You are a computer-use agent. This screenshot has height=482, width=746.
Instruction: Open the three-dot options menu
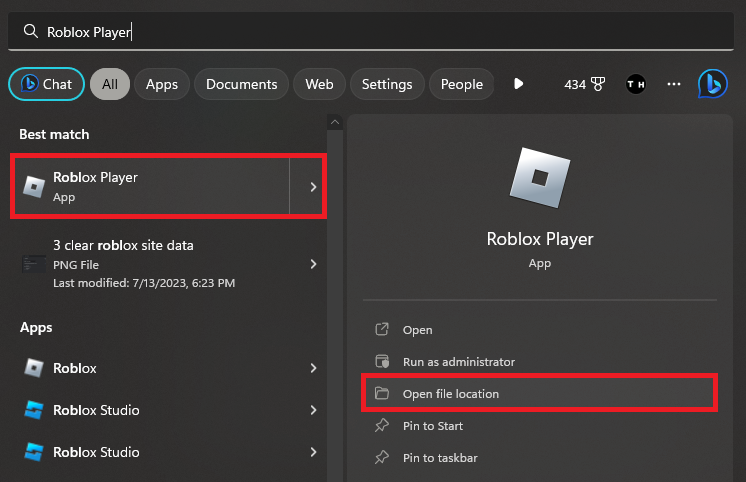coord(674,84)
